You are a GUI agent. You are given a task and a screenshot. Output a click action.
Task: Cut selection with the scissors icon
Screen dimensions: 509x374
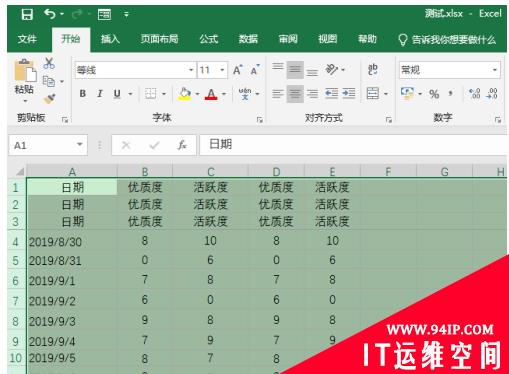point(49,63)
